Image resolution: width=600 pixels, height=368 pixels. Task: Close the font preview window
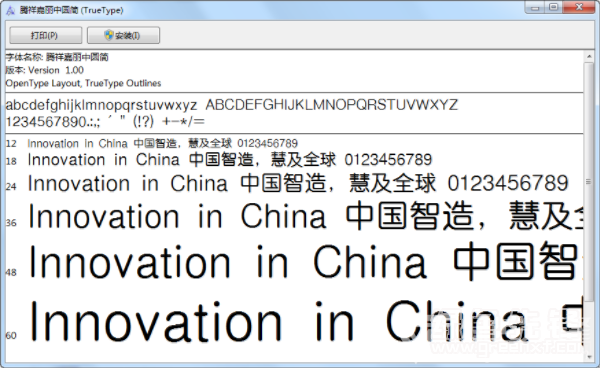579,7
